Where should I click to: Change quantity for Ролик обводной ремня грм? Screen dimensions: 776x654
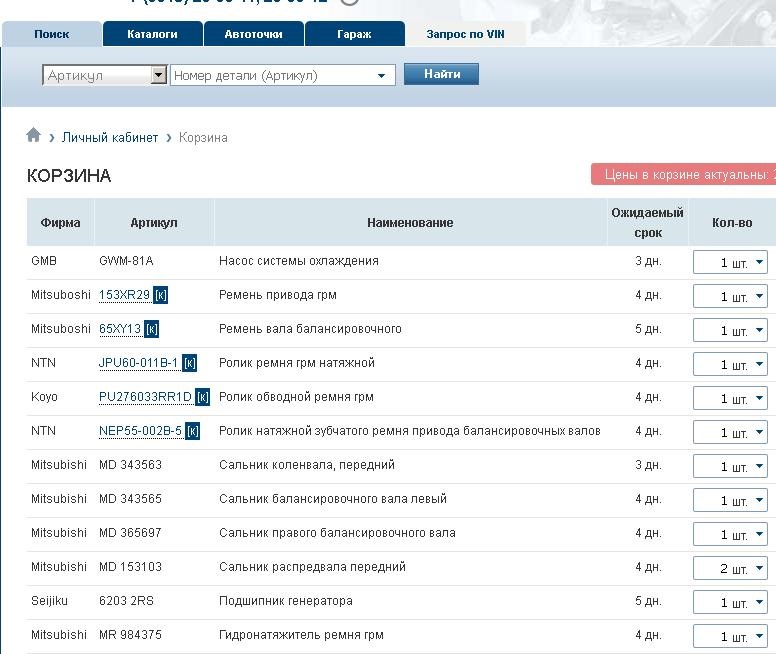[730, 398]
